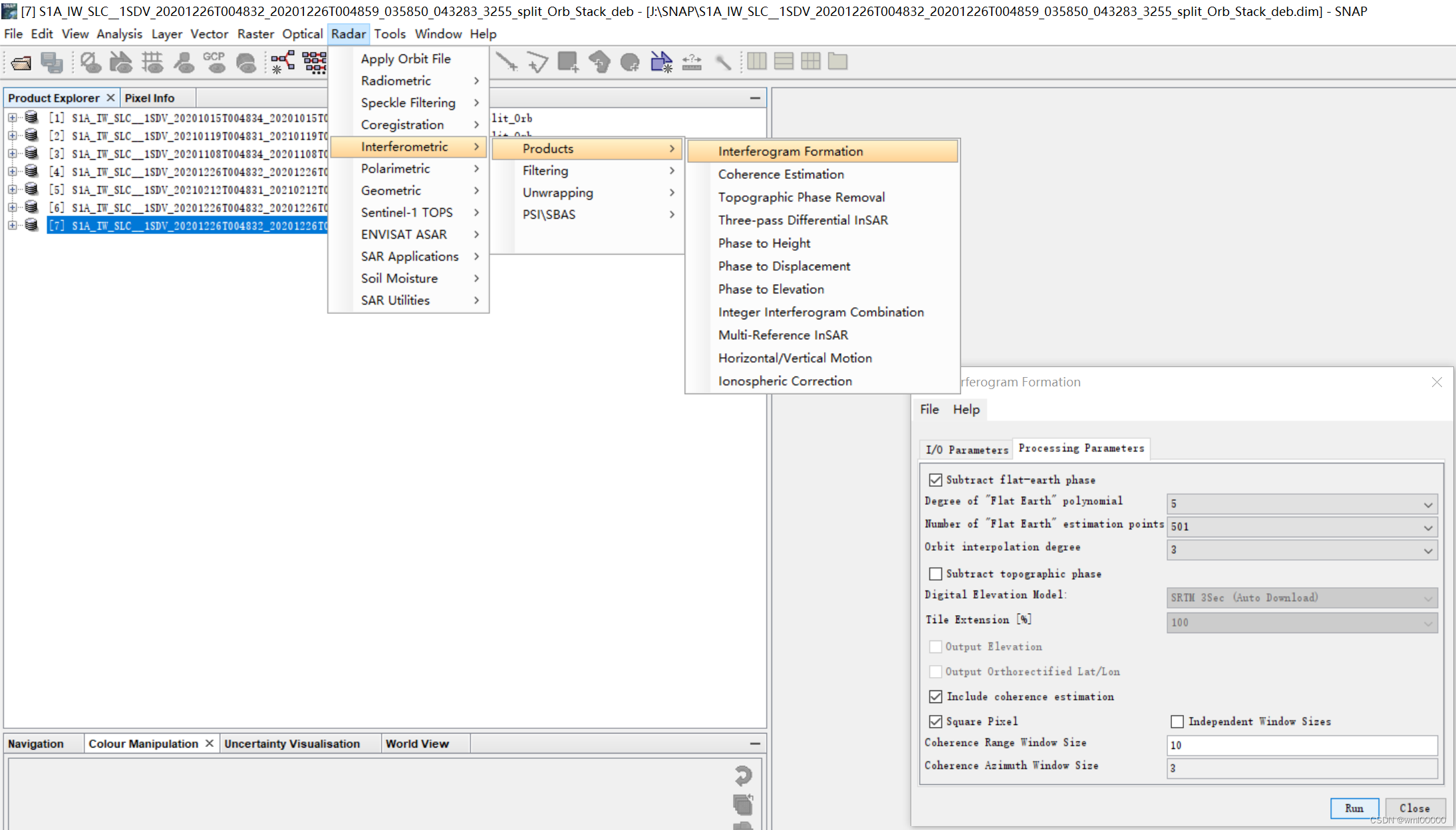
Task: Enable Subtract topographic phase checkbox
Action: (936, 573)
